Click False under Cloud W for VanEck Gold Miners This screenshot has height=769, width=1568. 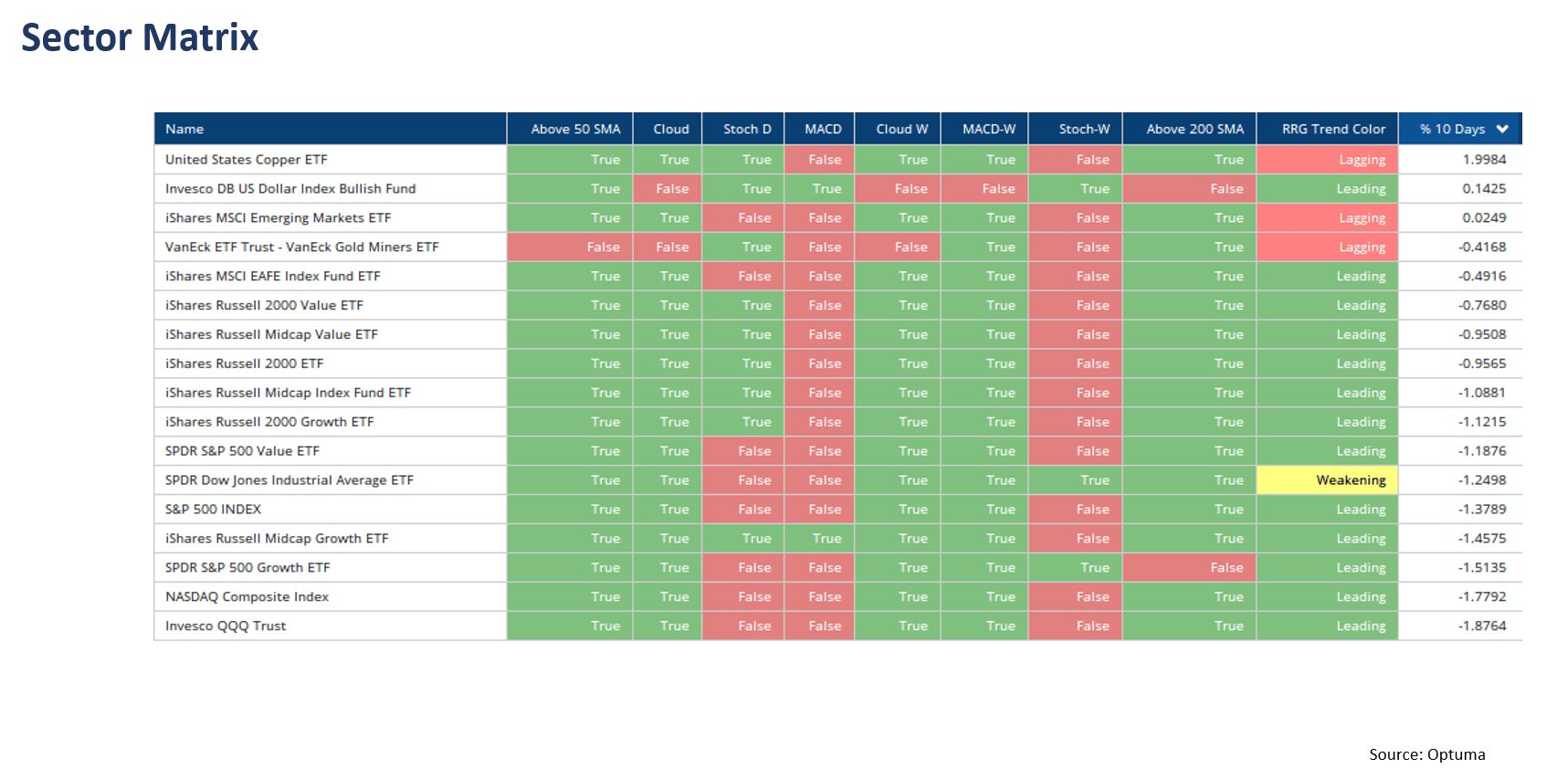tap(898, 247)
